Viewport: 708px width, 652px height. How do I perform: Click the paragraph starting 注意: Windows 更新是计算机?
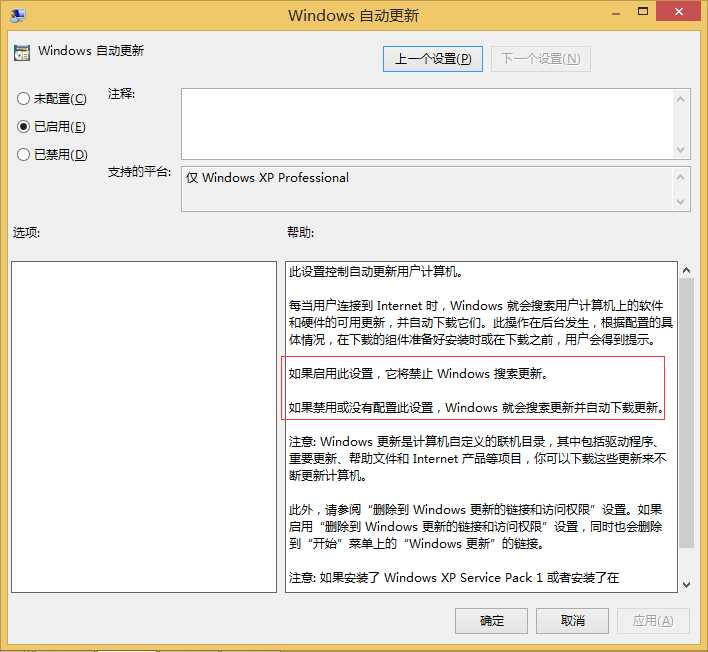[478, 458]
